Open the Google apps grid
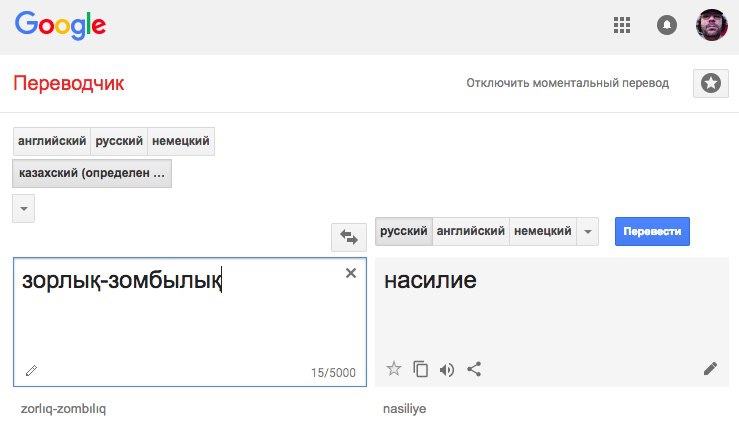Viewport: 739px width, 425px height. click(x=622, y=25)
